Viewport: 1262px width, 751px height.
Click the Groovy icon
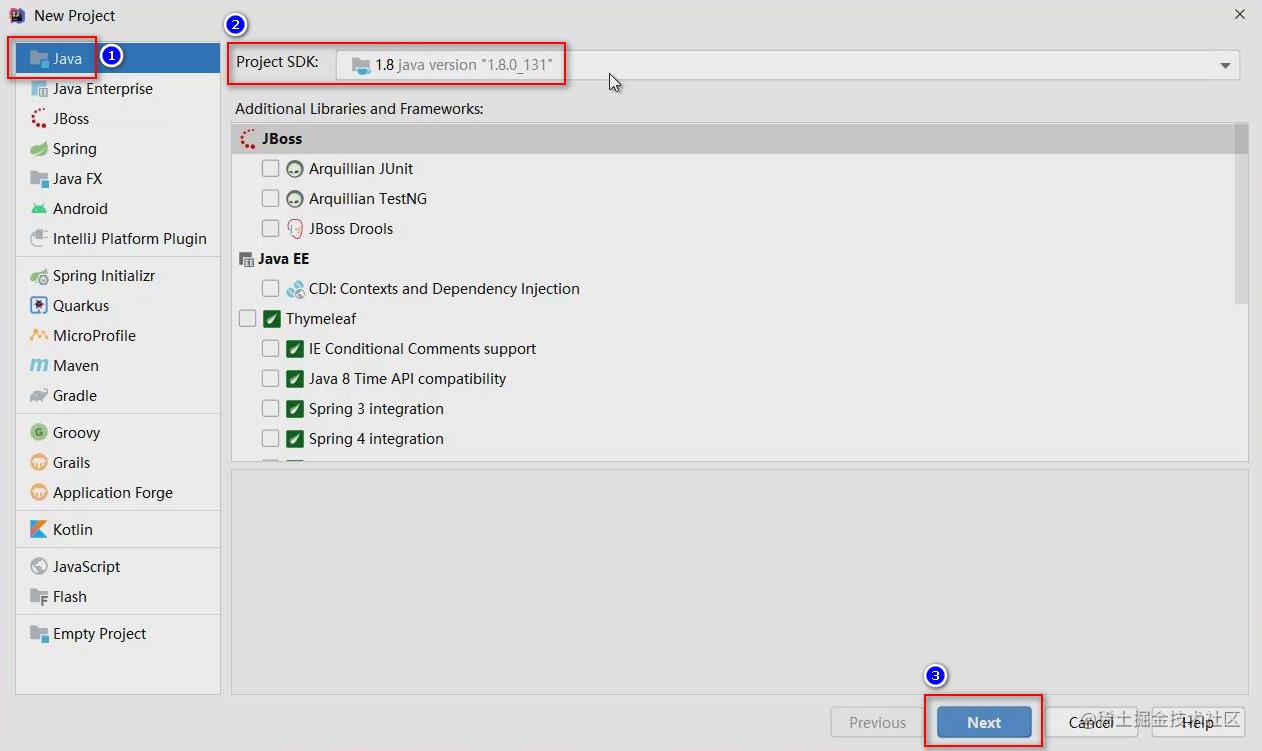pos(39,433)
